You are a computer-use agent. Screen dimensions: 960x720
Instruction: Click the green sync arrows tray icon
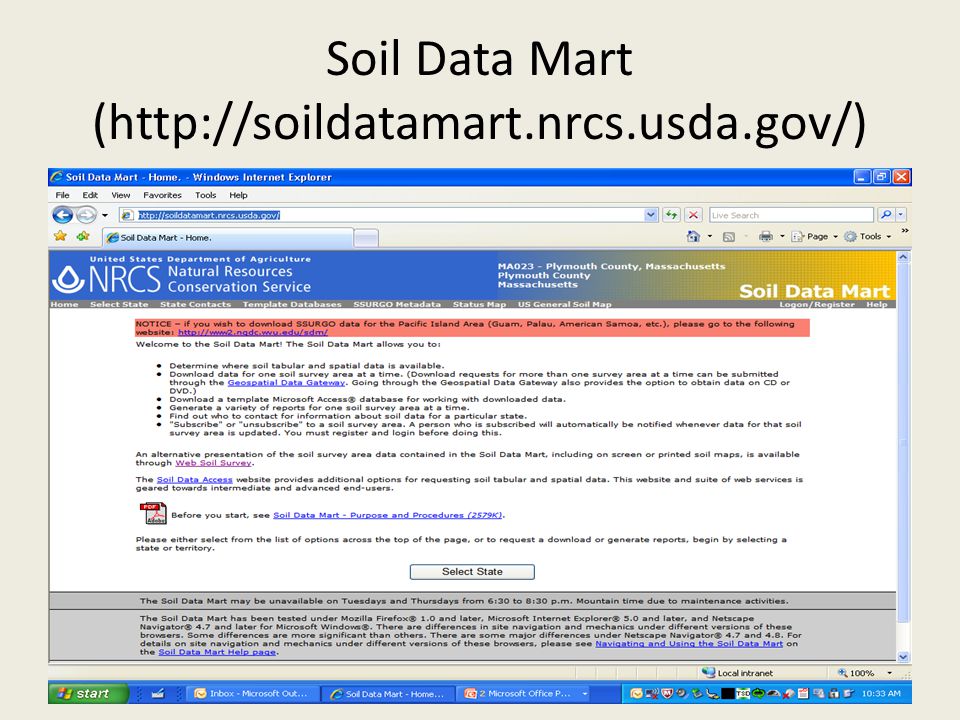tap(759, 694)
